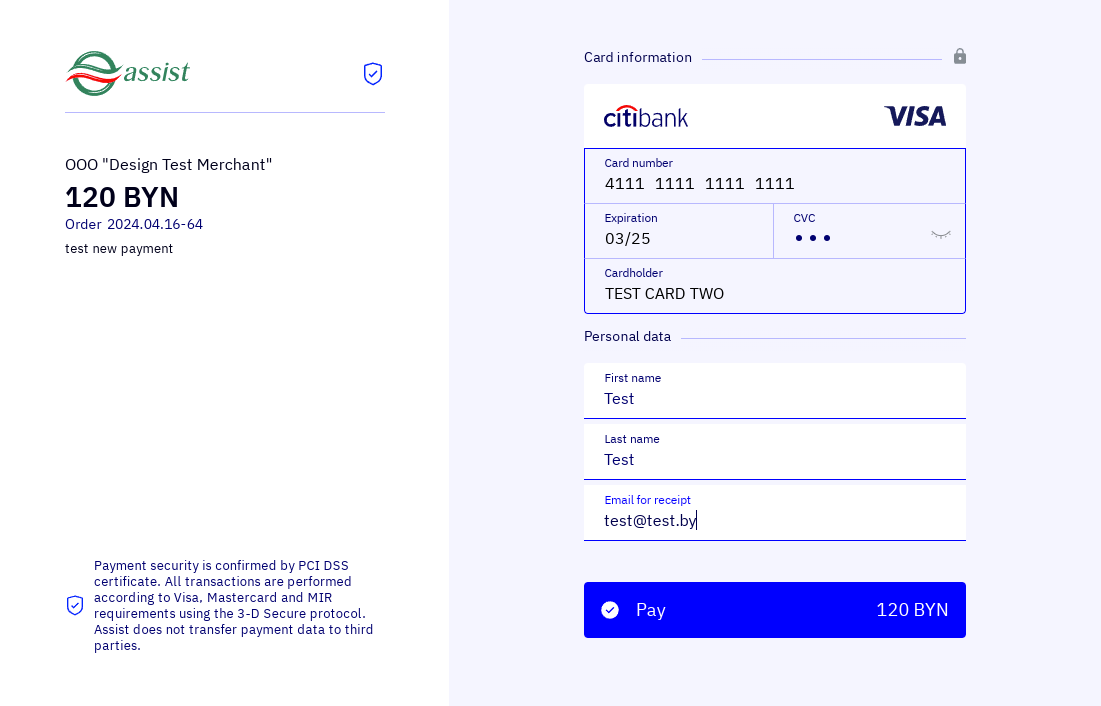The height and width of the screenshot is (706, 1101).
Task: Click the shield checkmark icon beside the logo
Action: click(373, 73)
